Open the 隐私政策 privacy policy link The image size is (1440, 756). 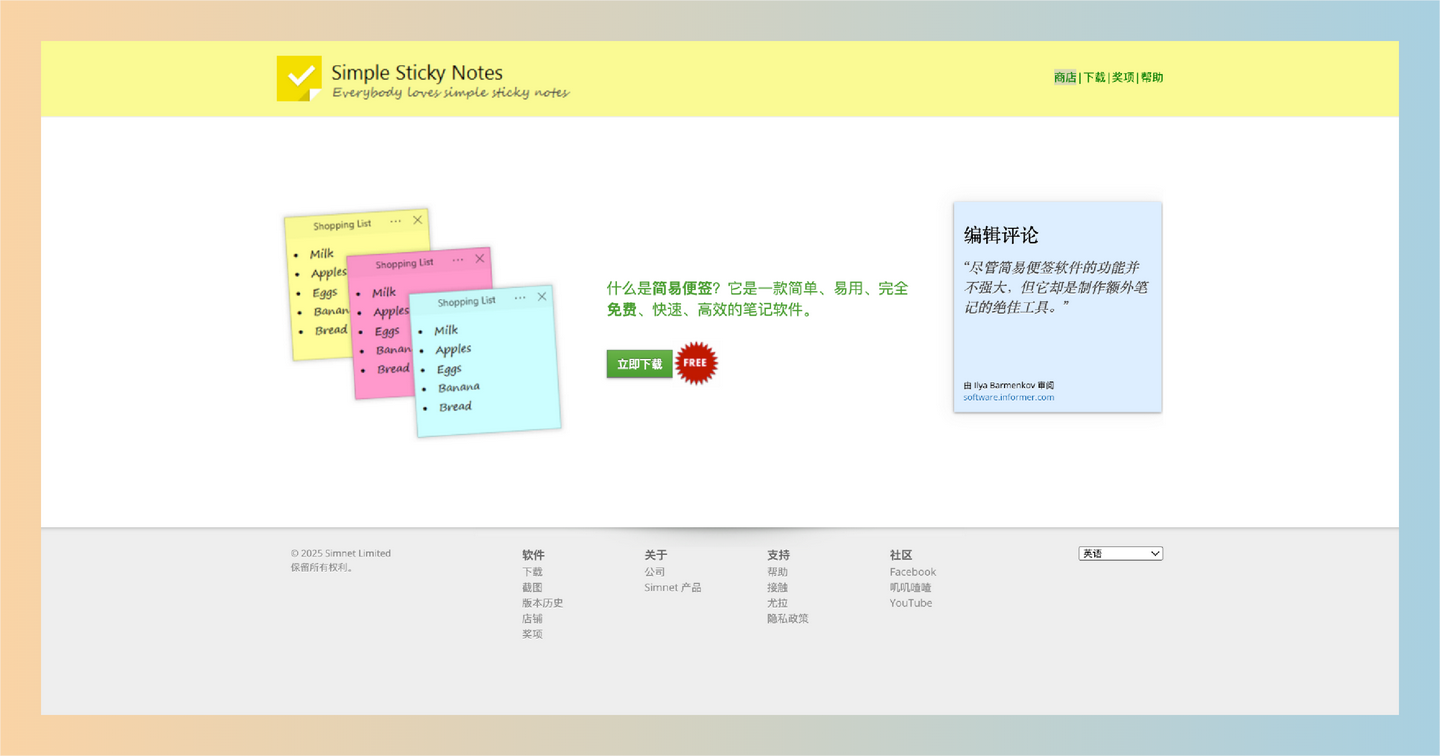(787, 618)
